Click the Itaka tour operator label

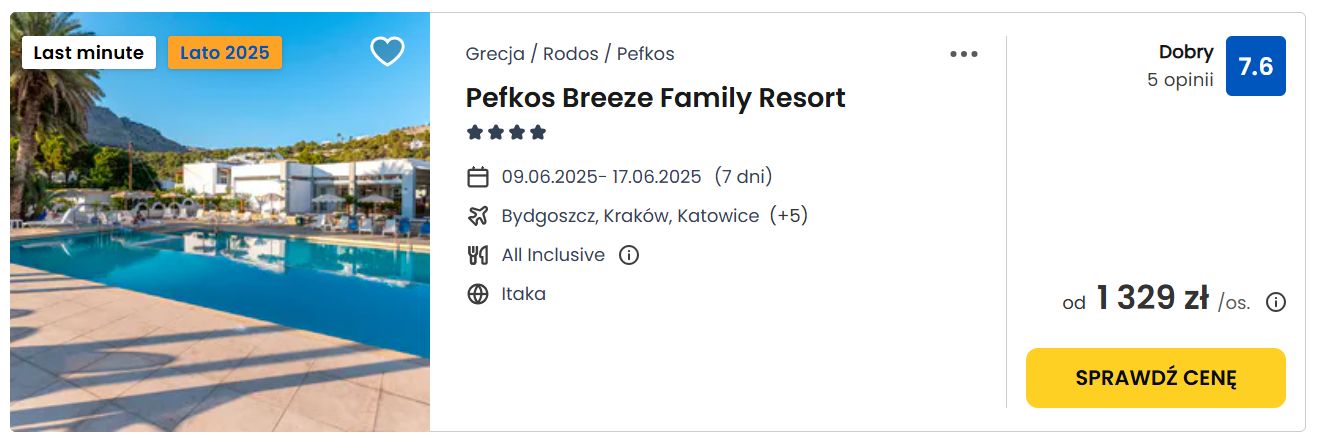524,294
